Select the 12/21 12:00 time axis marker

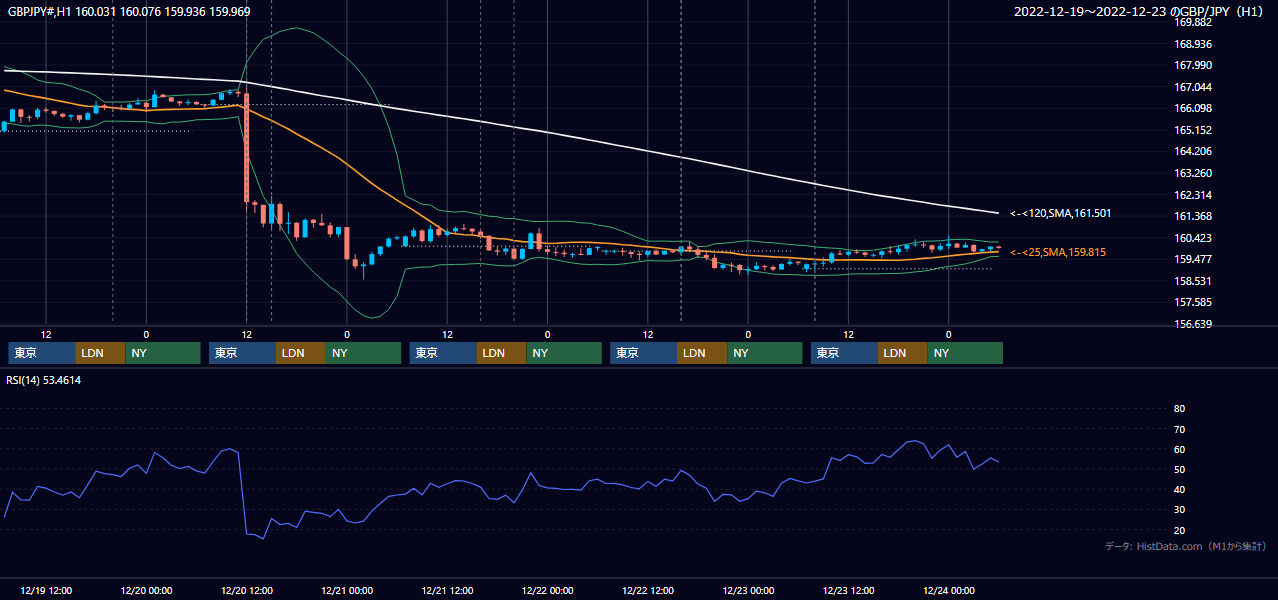click(x=447, y=590)
